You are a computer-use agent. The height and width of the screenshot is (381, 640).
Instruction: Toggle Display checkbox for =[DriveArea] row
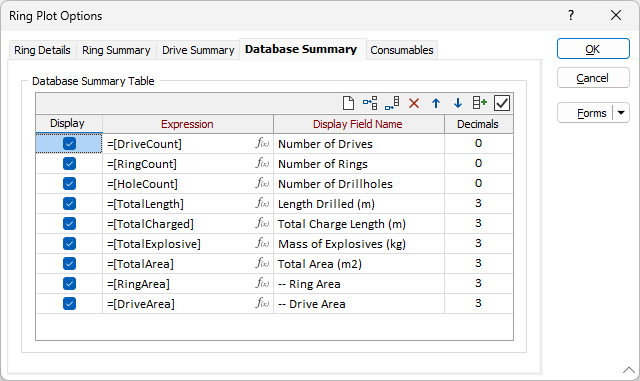tap(69, 303)
